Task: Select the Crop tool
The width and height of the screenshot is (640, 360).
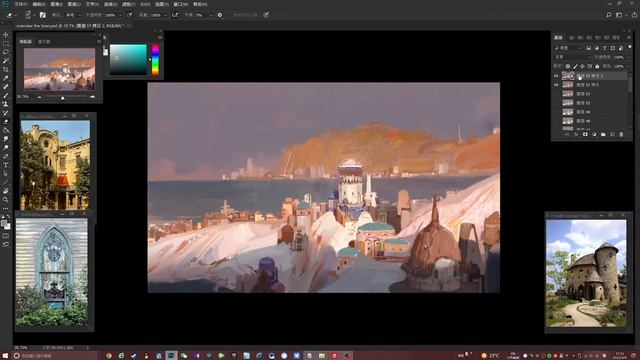Action: click(6, 69)
